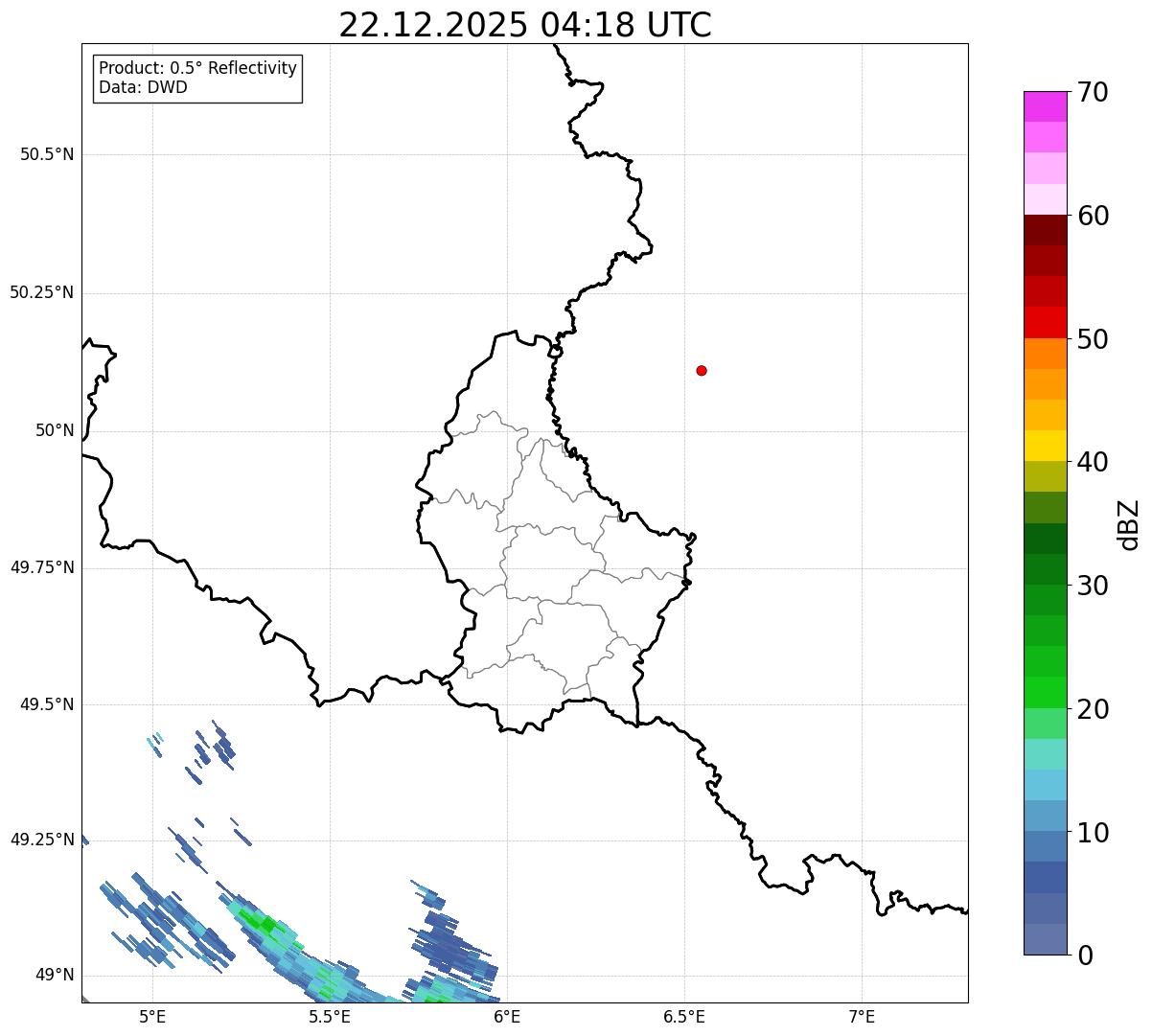Click the 6°E longitude label

[507, 1016]
